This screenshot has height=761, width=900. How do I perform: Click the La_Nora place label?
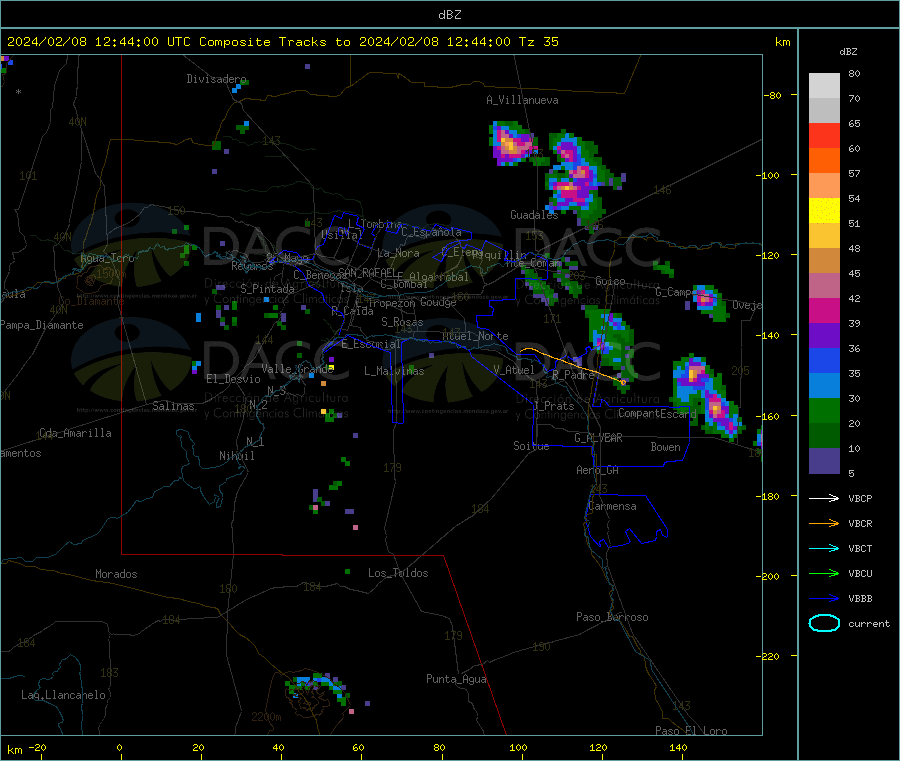[398, 253]
